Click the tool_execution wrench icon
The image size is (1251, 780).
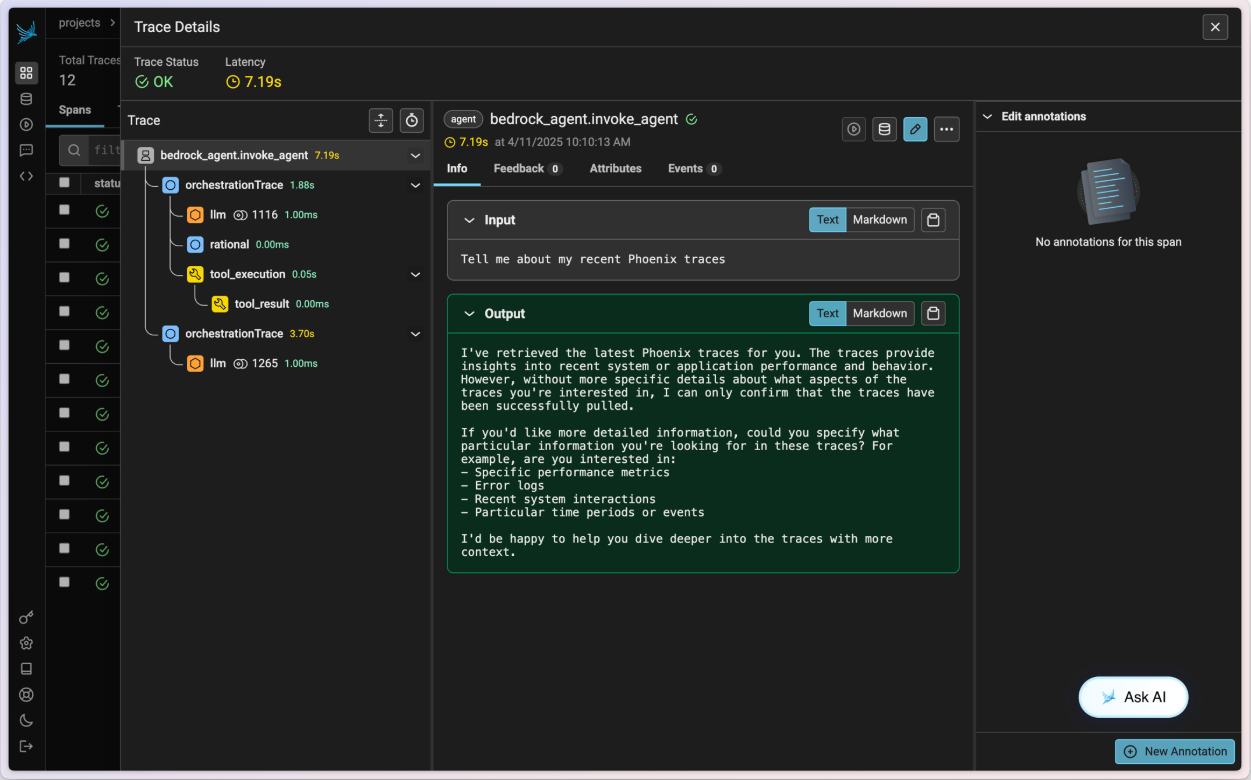point(195,274)
